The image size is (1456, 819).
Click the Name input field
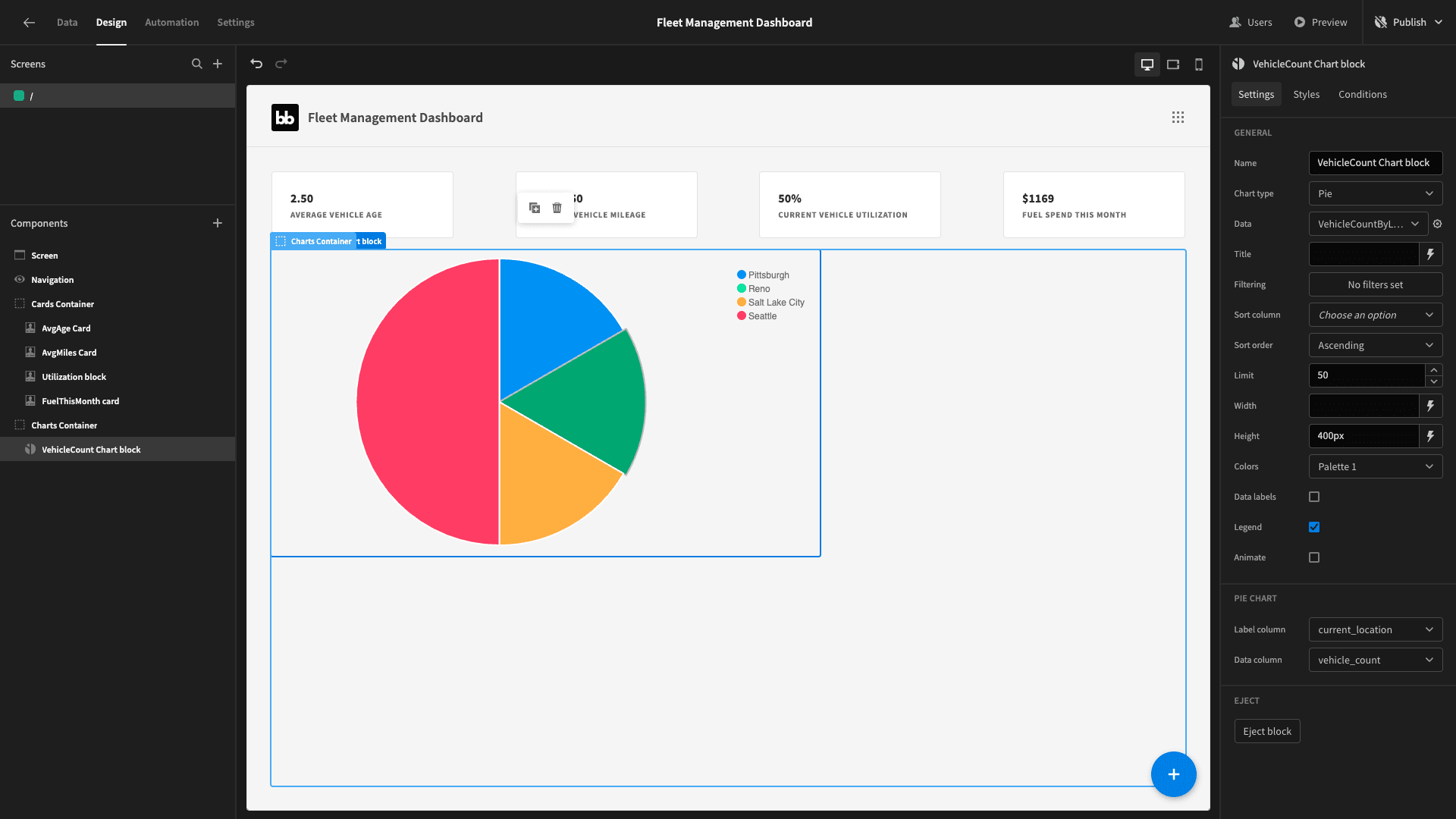[1376, 163]
